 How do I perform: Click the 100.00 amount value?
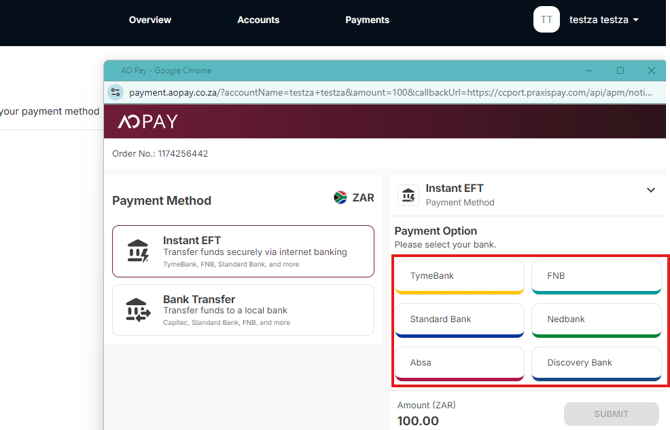(418, 421)
